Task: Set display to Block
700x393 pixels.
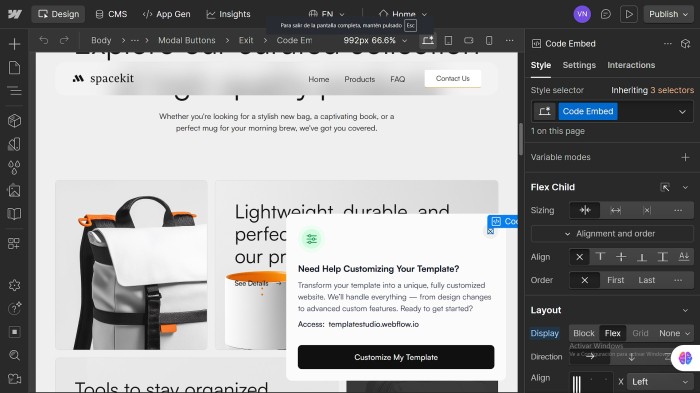Action: [583, 333]
